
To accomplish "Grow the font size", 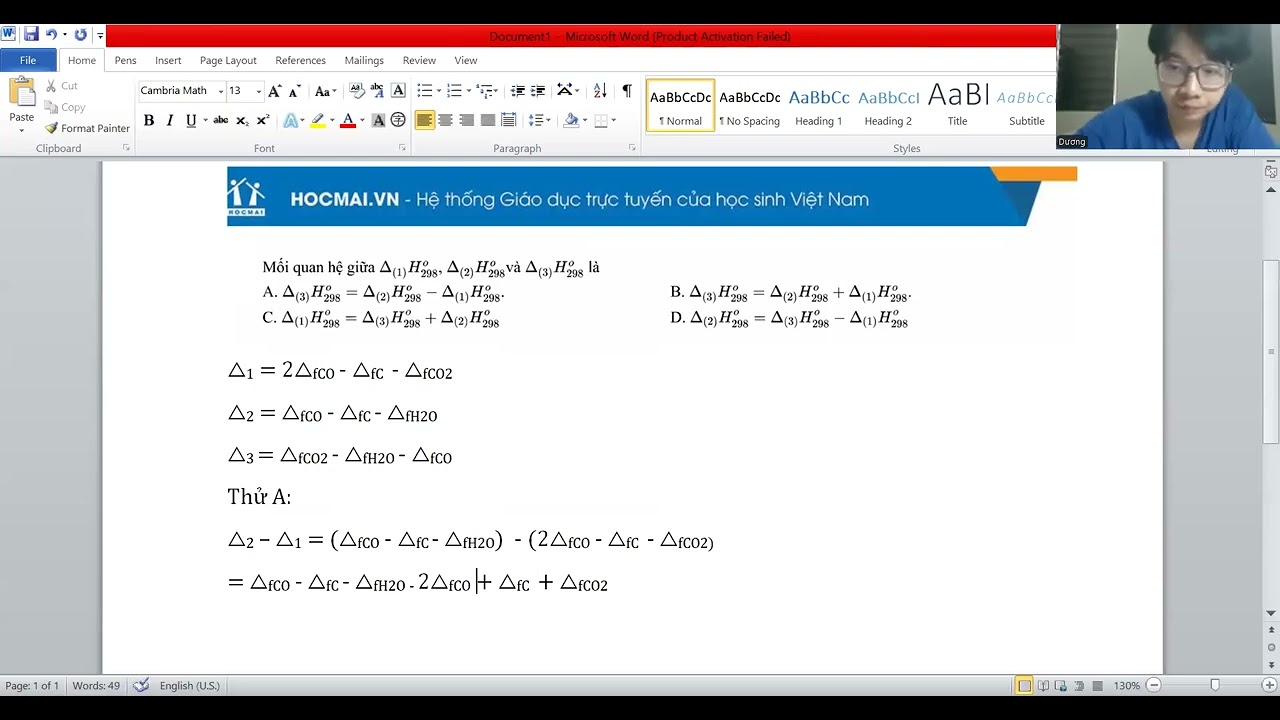I will pos(275,91).
